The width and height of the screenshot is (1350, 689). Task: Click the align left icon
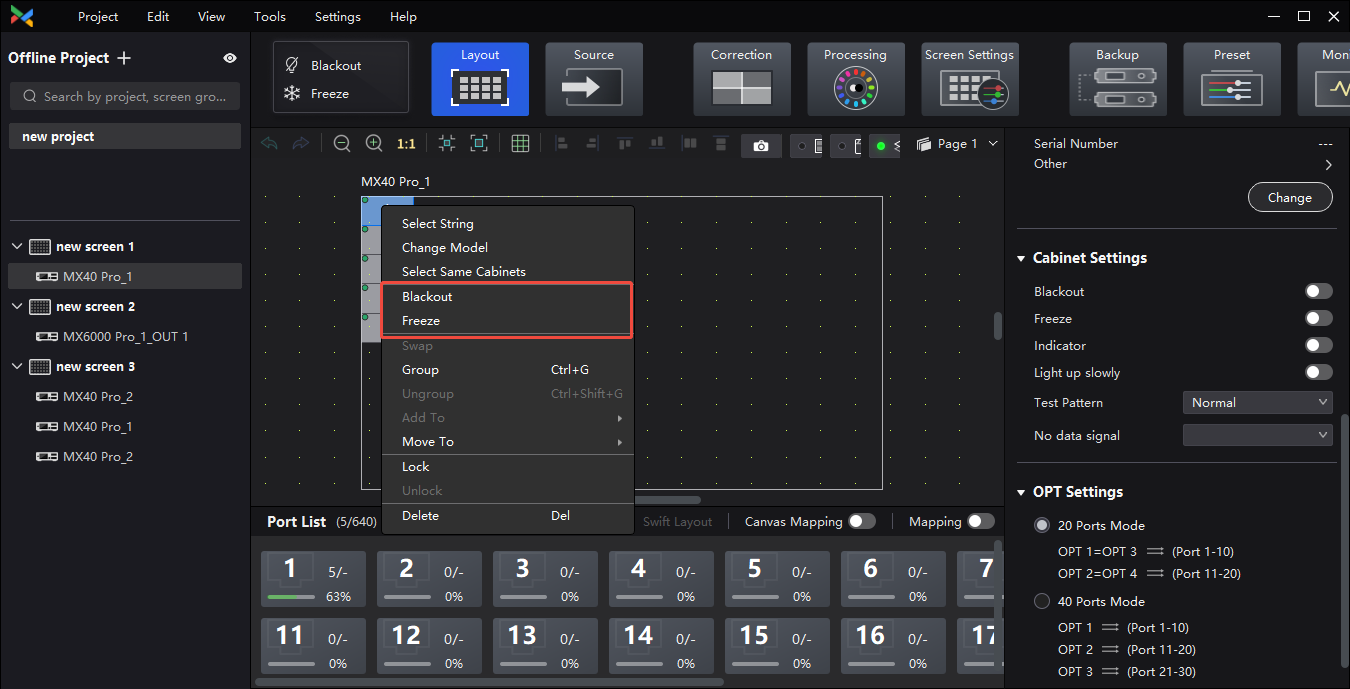coord(561,144)
